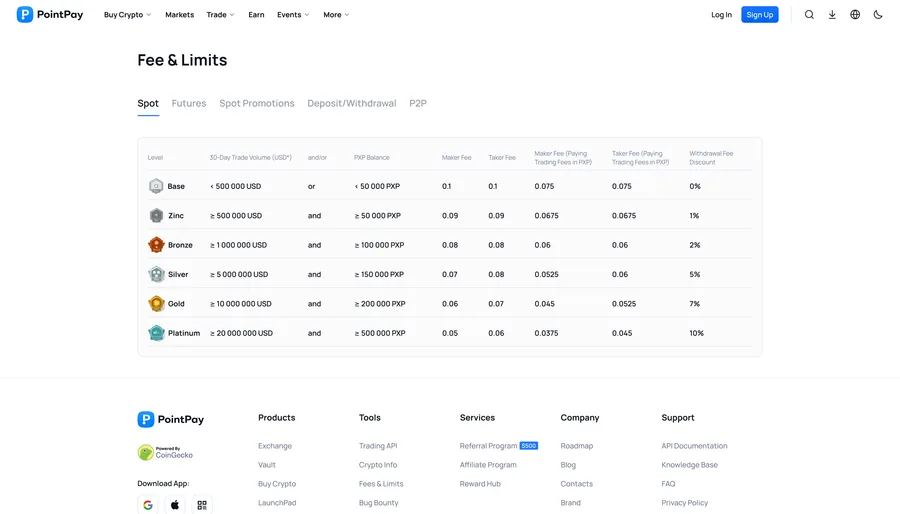Open the Buy Crypto footer link

[x=277, y=484]
